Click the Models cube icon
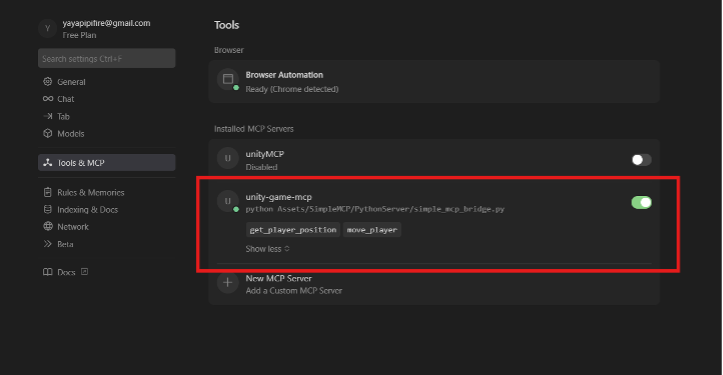The width and height of the screenshot is (723, 375). [x=47, y=133]
